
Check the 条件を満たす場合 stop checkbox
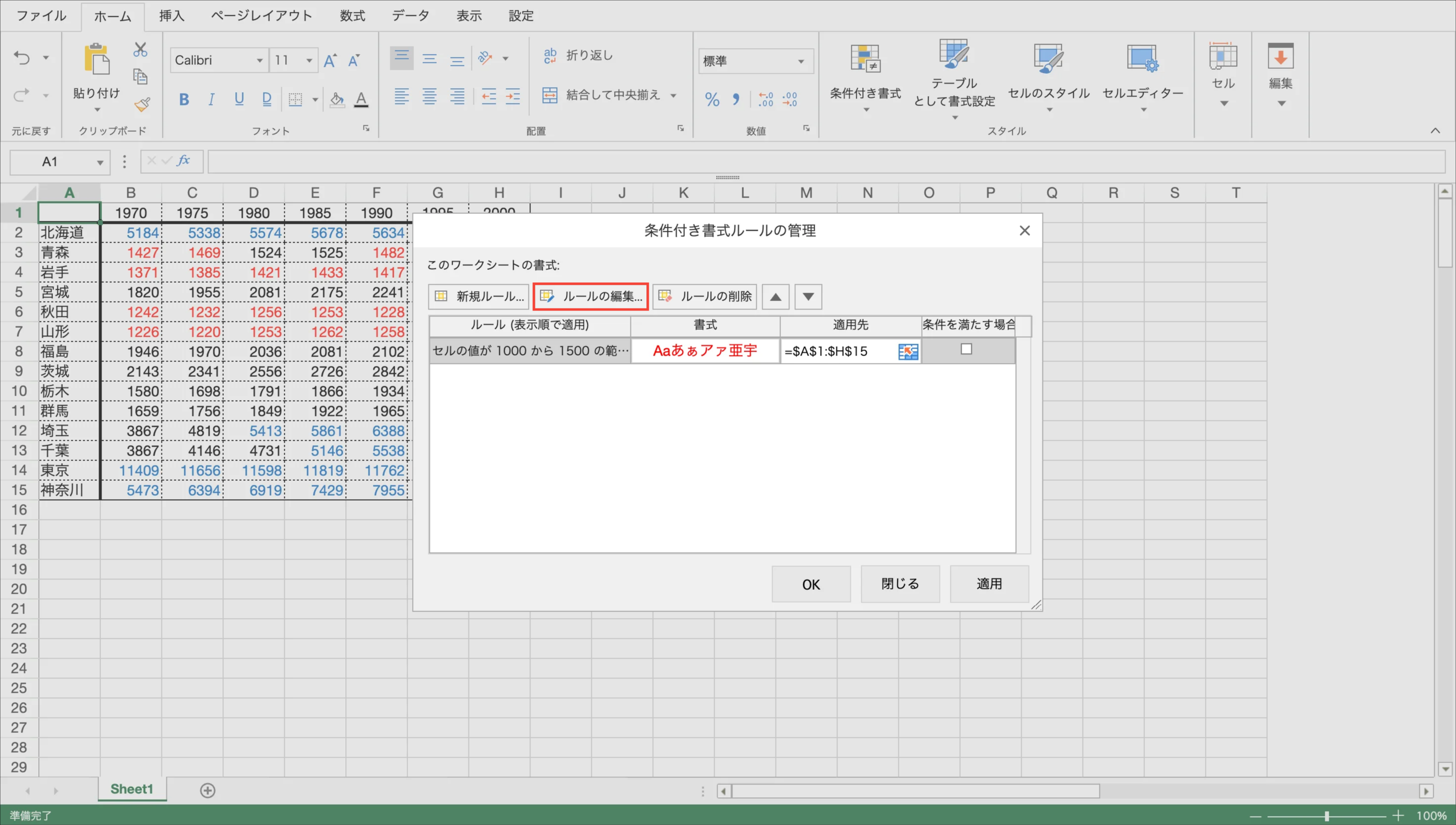pyautogui.click(x=966, y=350)
